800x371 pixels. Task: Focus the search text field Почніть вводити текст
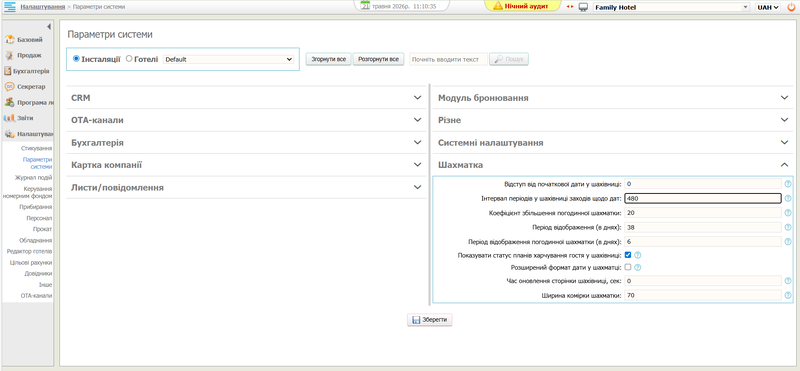pyautogui.click(x=448, y=59)
